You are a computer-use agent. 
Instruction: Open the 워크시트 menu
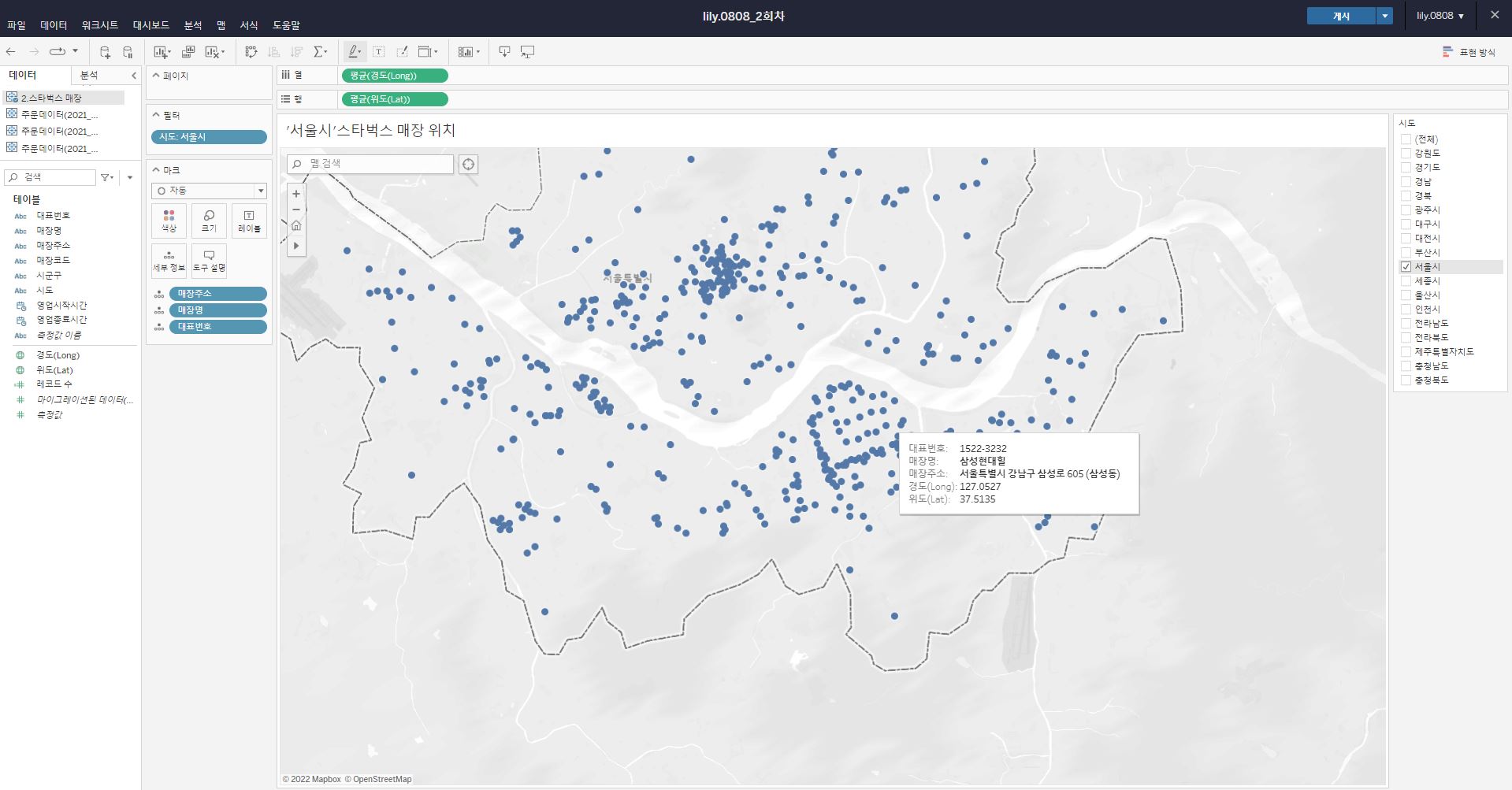(x=100, y=25)
